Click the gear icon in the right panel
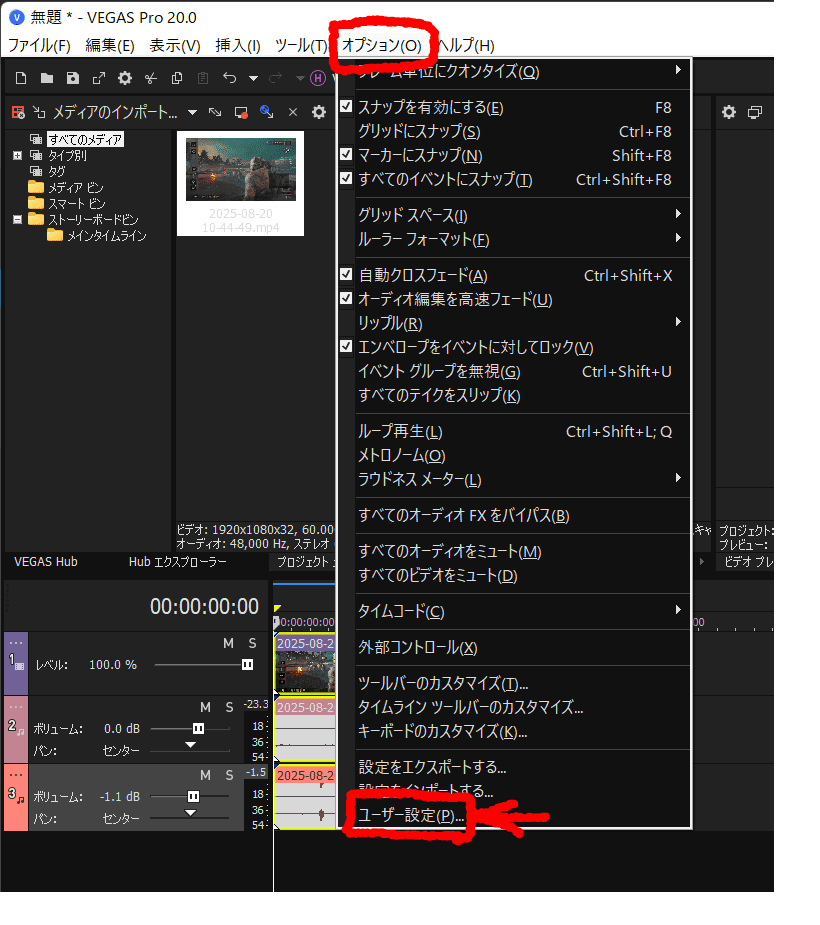This screenshot has height=925, width=820. [729, 112]
